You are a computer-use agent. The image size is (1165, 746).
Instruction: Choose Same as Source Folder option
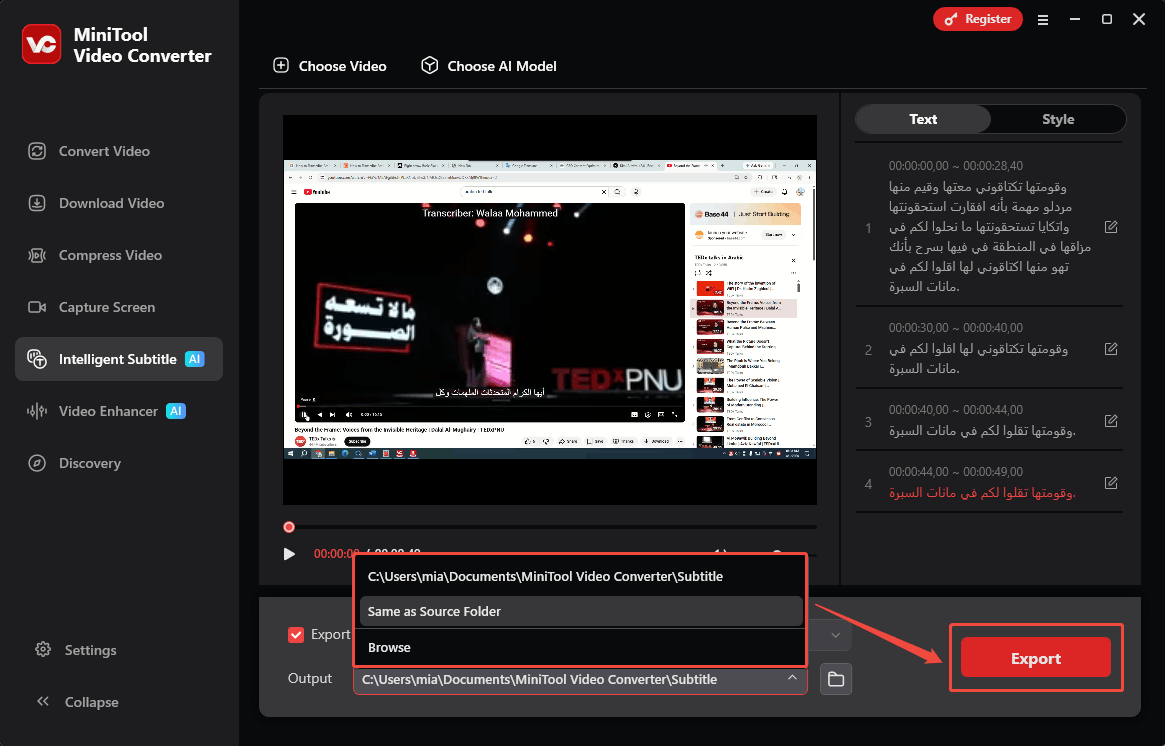580,612
